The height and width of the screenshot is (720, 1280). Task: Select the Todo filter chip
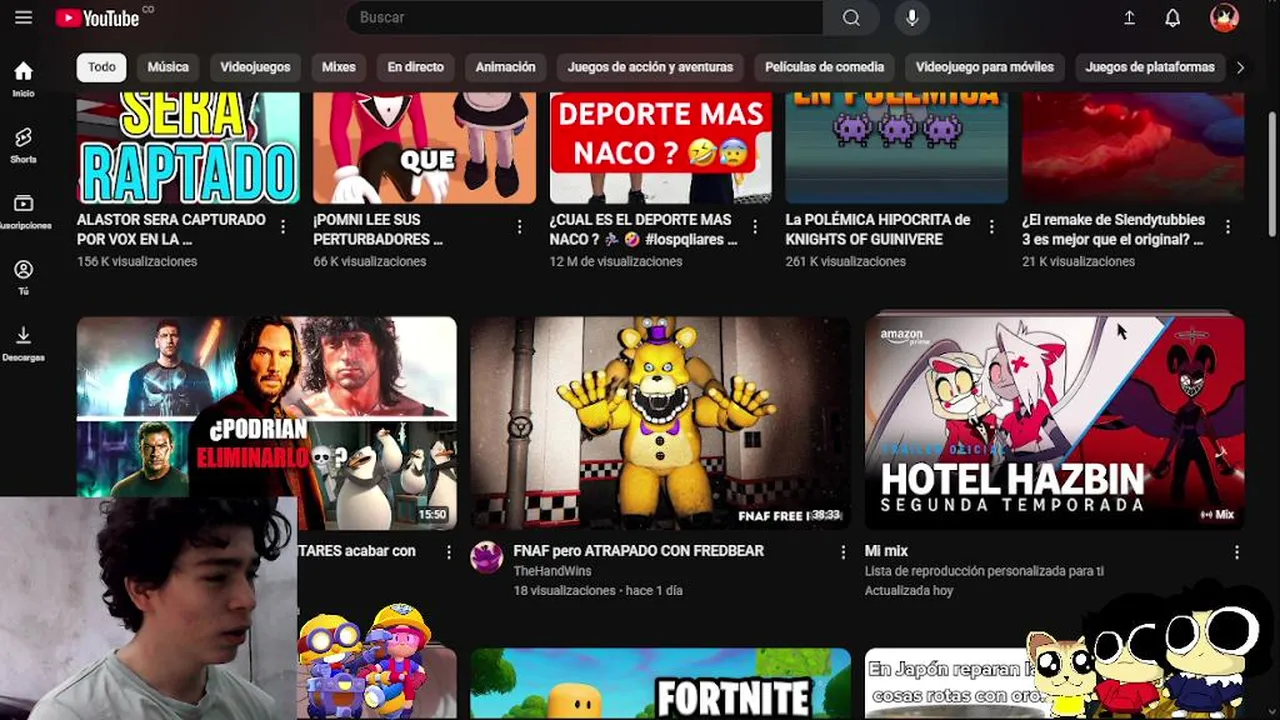click(102, 67)
